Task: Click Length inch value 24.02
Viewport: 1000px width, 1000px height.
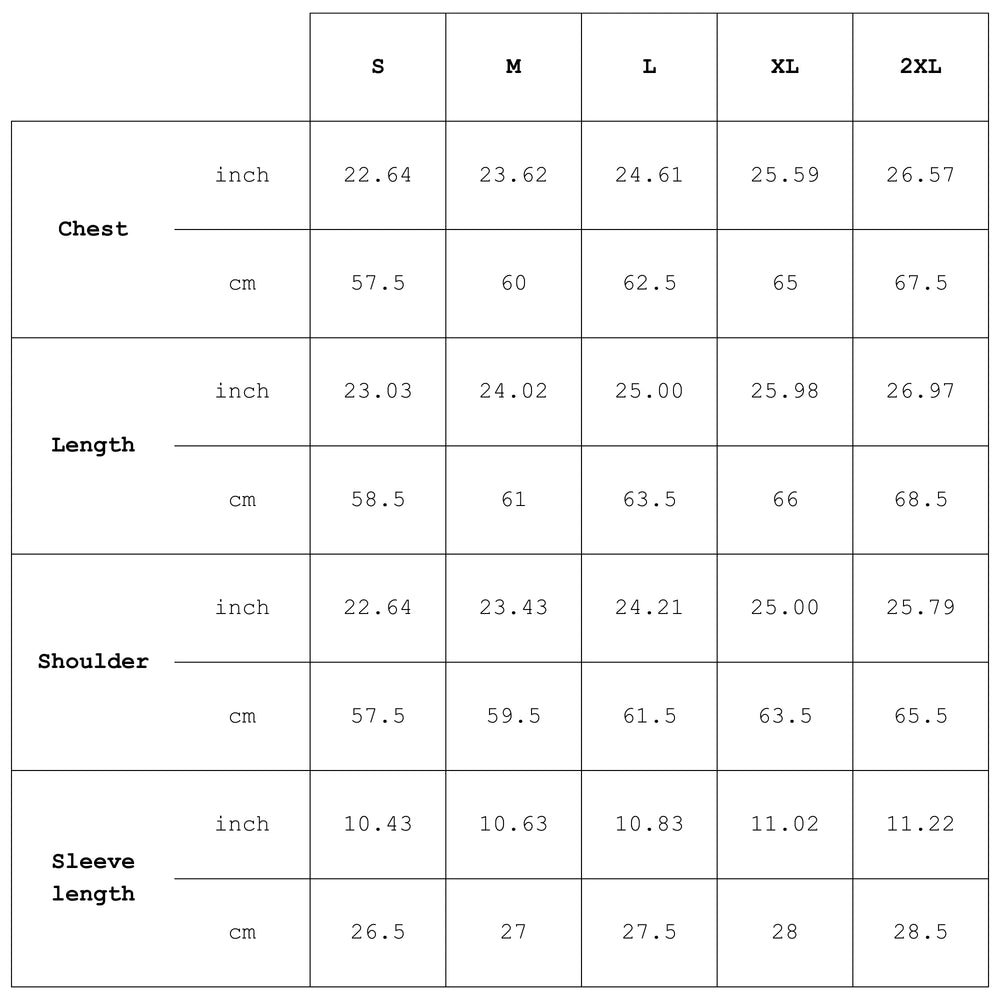Action: (x=513, y=391)
